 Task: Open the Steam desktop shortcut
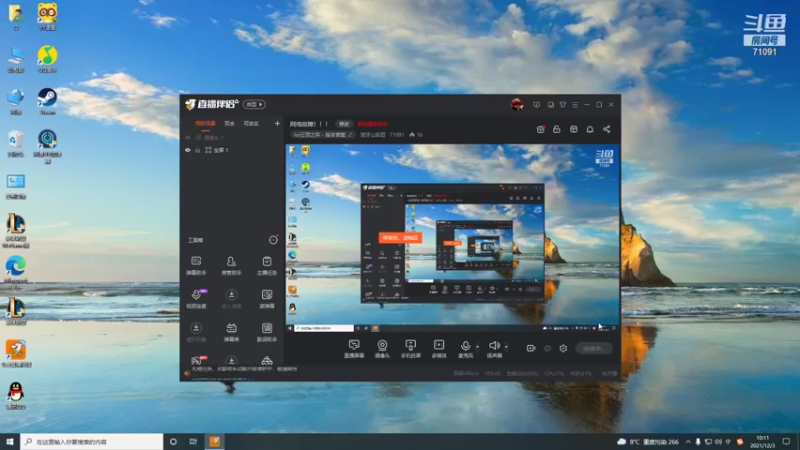(x=47, y=101)
